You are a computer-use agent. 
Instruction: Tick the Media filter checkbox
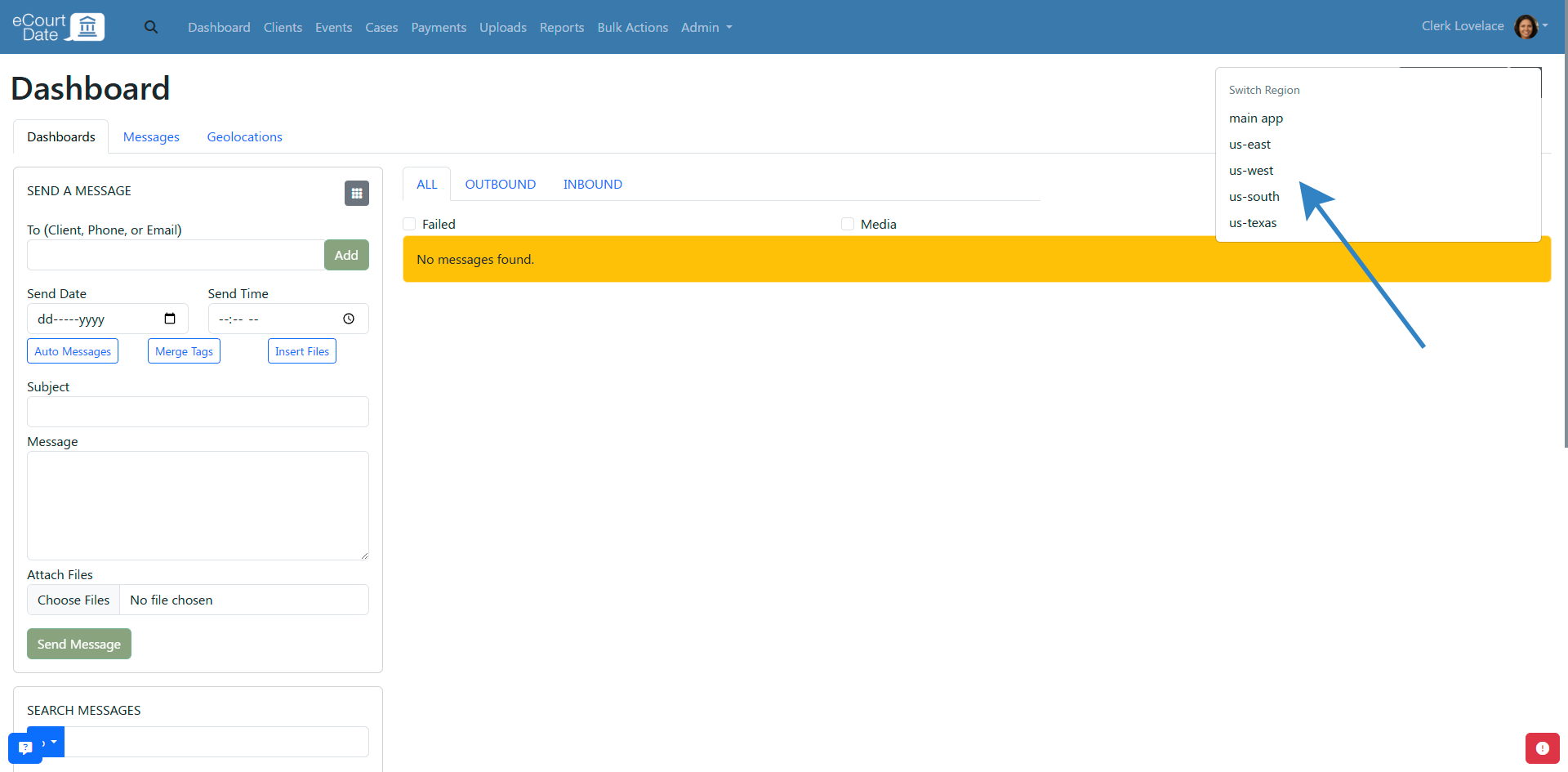point(848,224)
